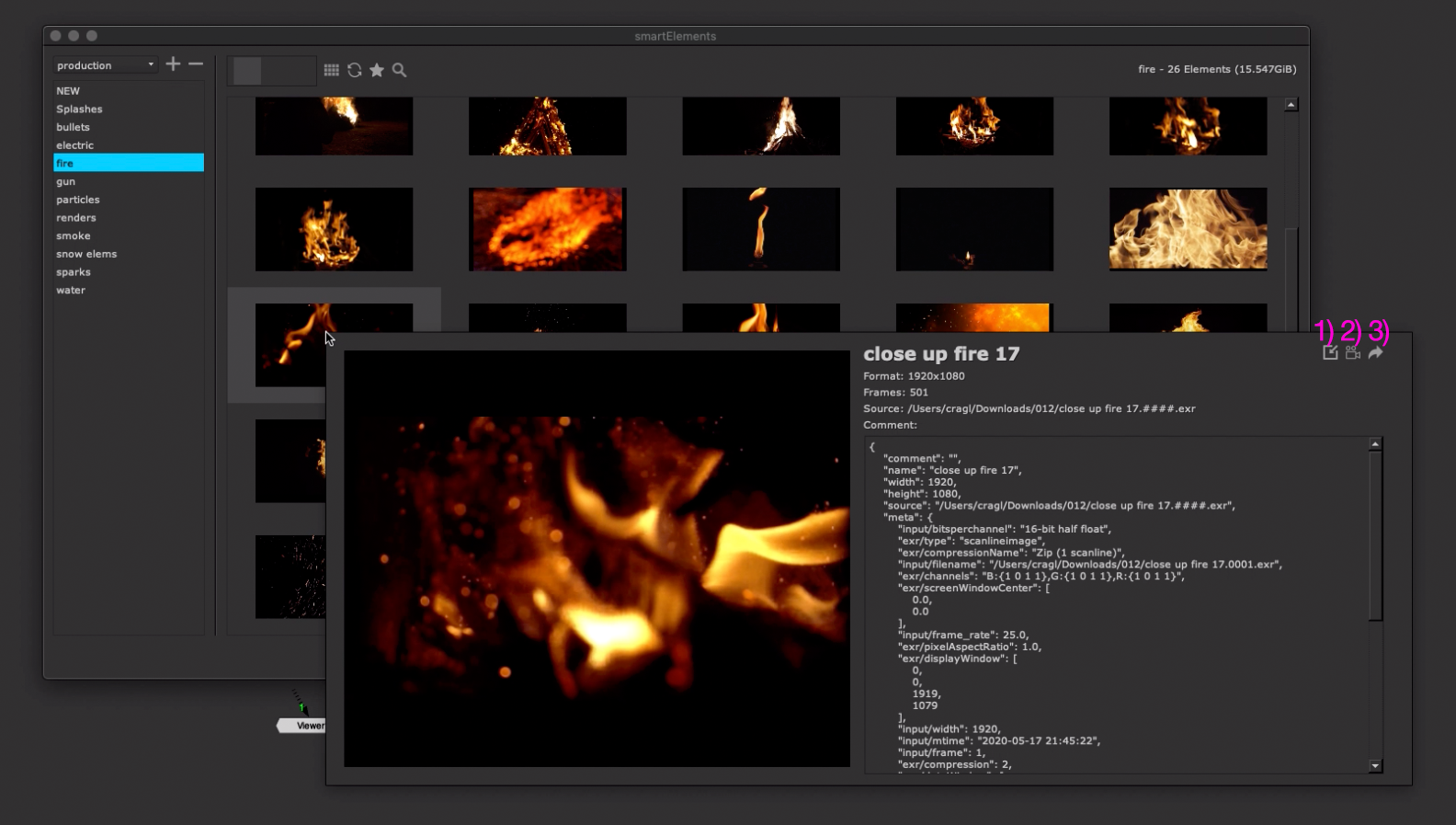Open search with the magnifying glass icon
The width and height of the screenshot is (1456, 825).
click(399, 70)
